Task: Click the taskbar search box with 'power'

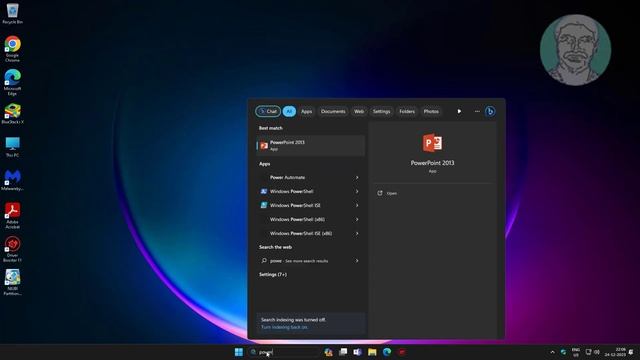Action: point(284,352)
